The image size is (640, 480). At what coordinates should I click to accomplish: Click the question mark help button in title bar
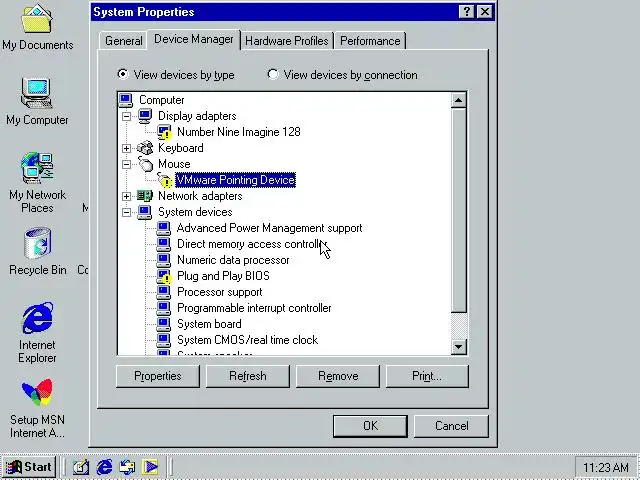click(467, 12)
